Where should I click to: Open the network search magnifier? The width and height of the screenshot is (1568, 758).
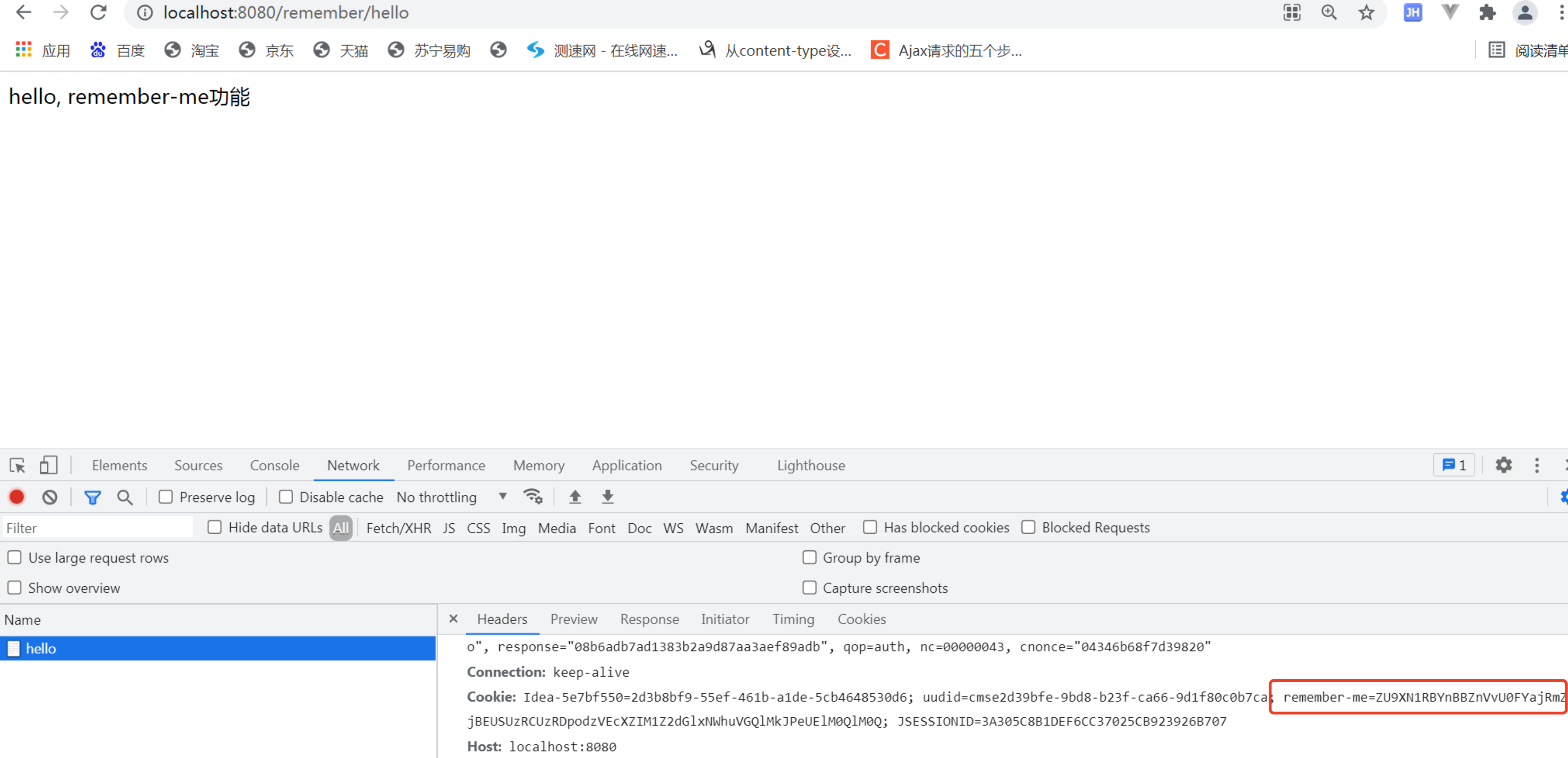click(x=125, y=497)
